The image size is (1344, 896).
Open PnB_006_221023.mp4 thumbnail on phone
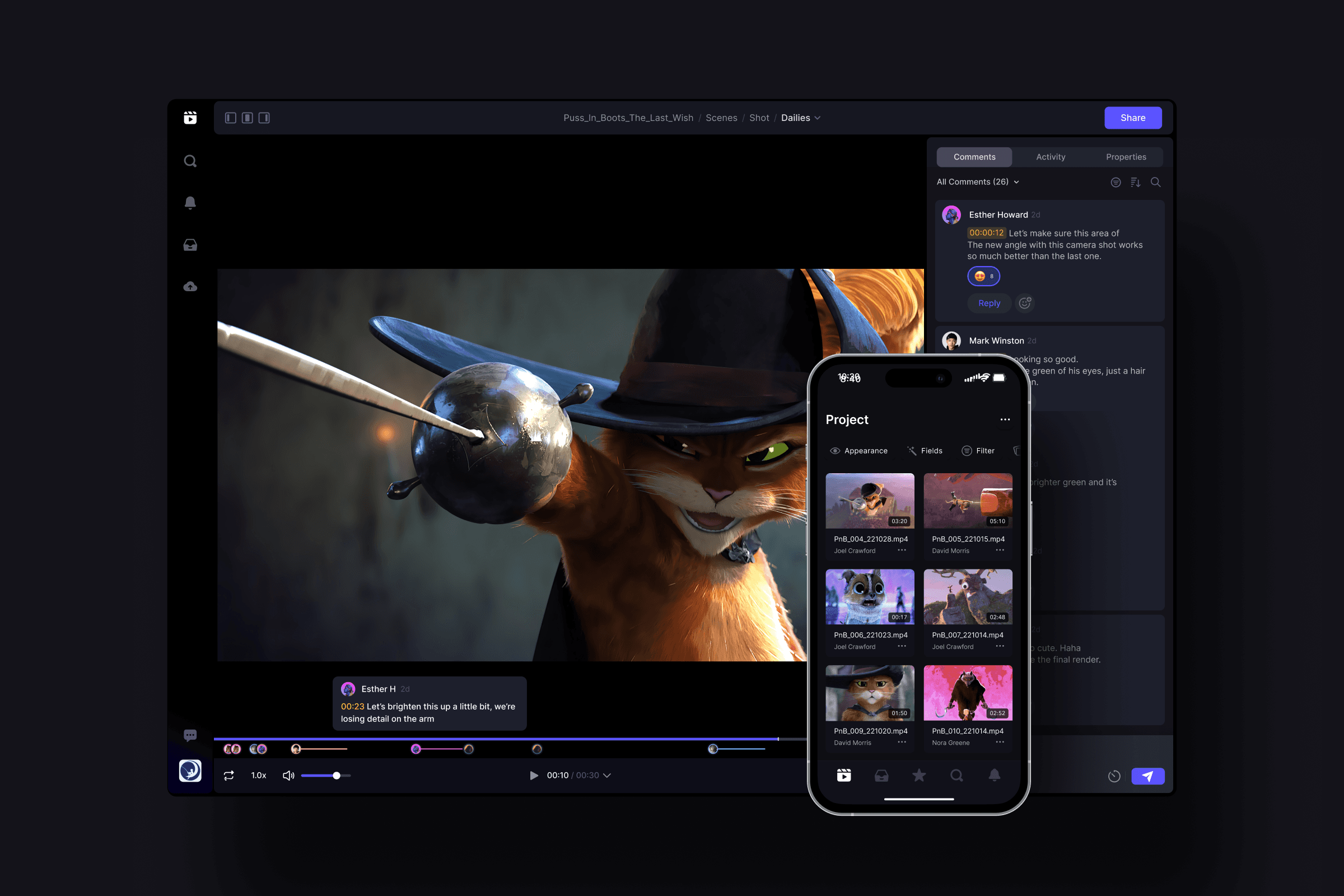[870, 596]
